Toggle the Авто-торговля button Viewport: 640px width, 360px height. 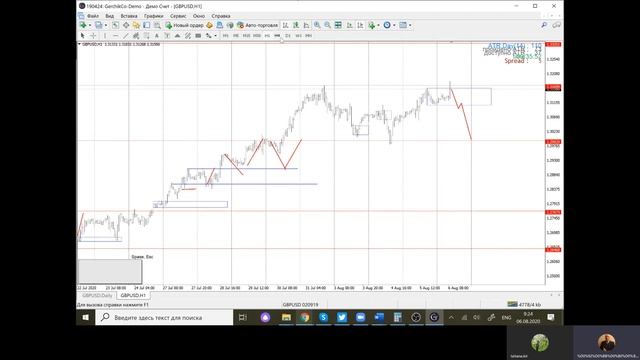click(x=258, y=25)
